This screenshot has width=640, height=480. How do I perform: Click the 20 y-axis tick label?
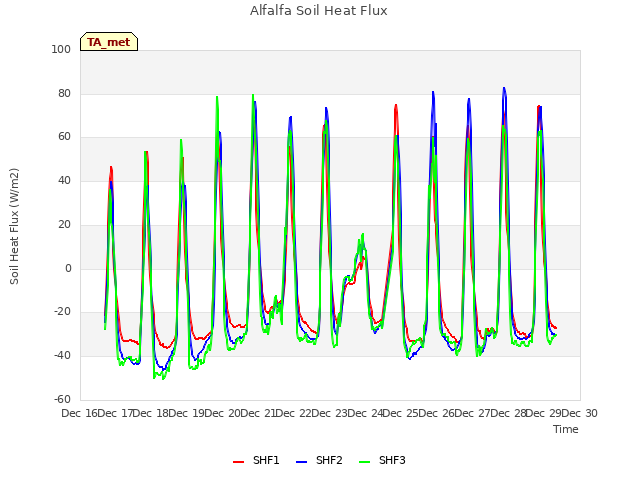pos(64,224)
